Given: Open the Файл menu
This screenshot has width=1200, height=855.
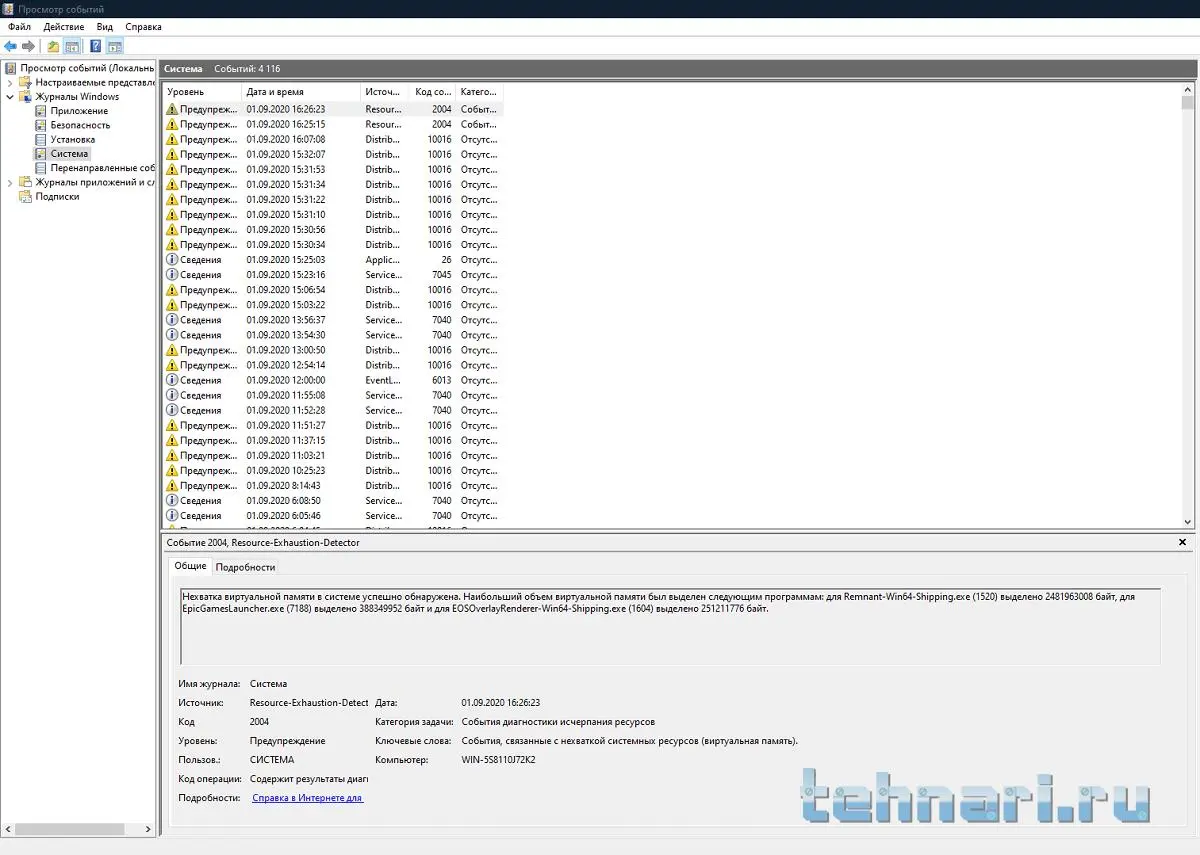Looking at the screenshot, I should 19,27.
